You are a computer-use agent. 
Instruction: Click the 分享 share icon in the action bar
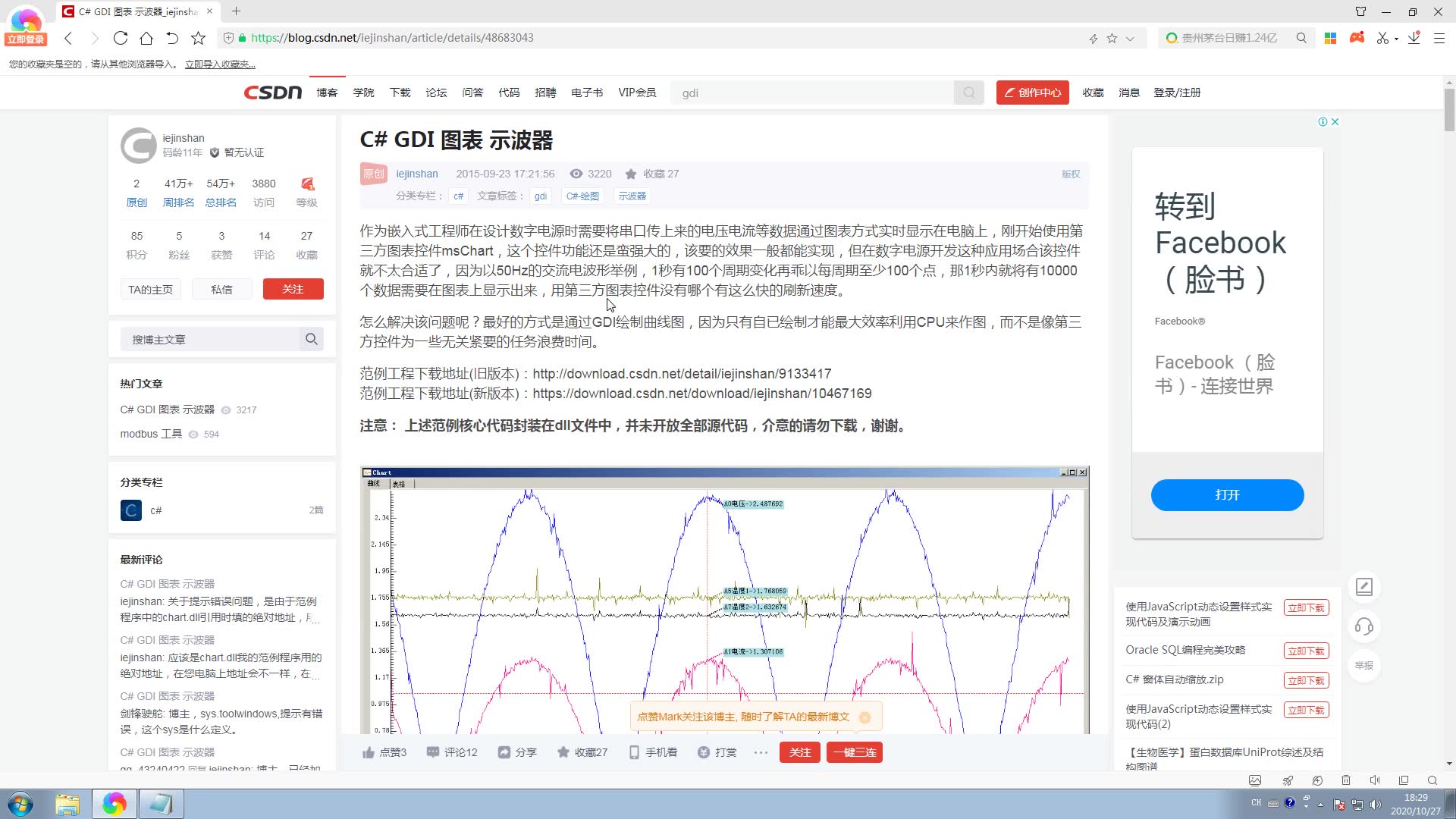point(504,752)
